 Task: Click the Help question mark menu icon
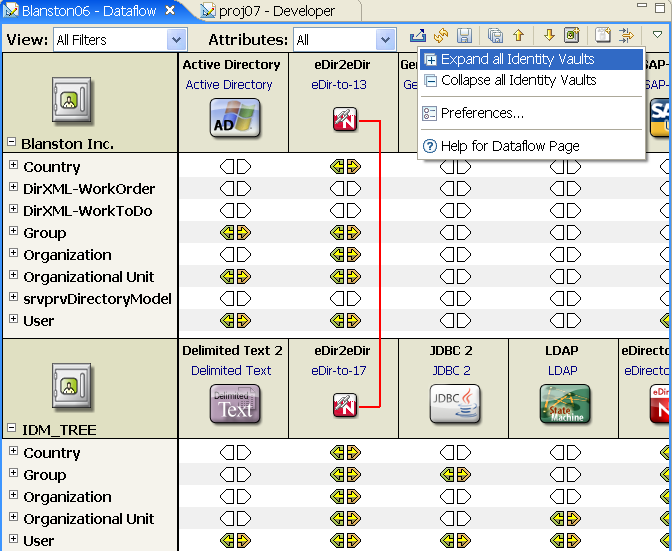click(429, 146)
